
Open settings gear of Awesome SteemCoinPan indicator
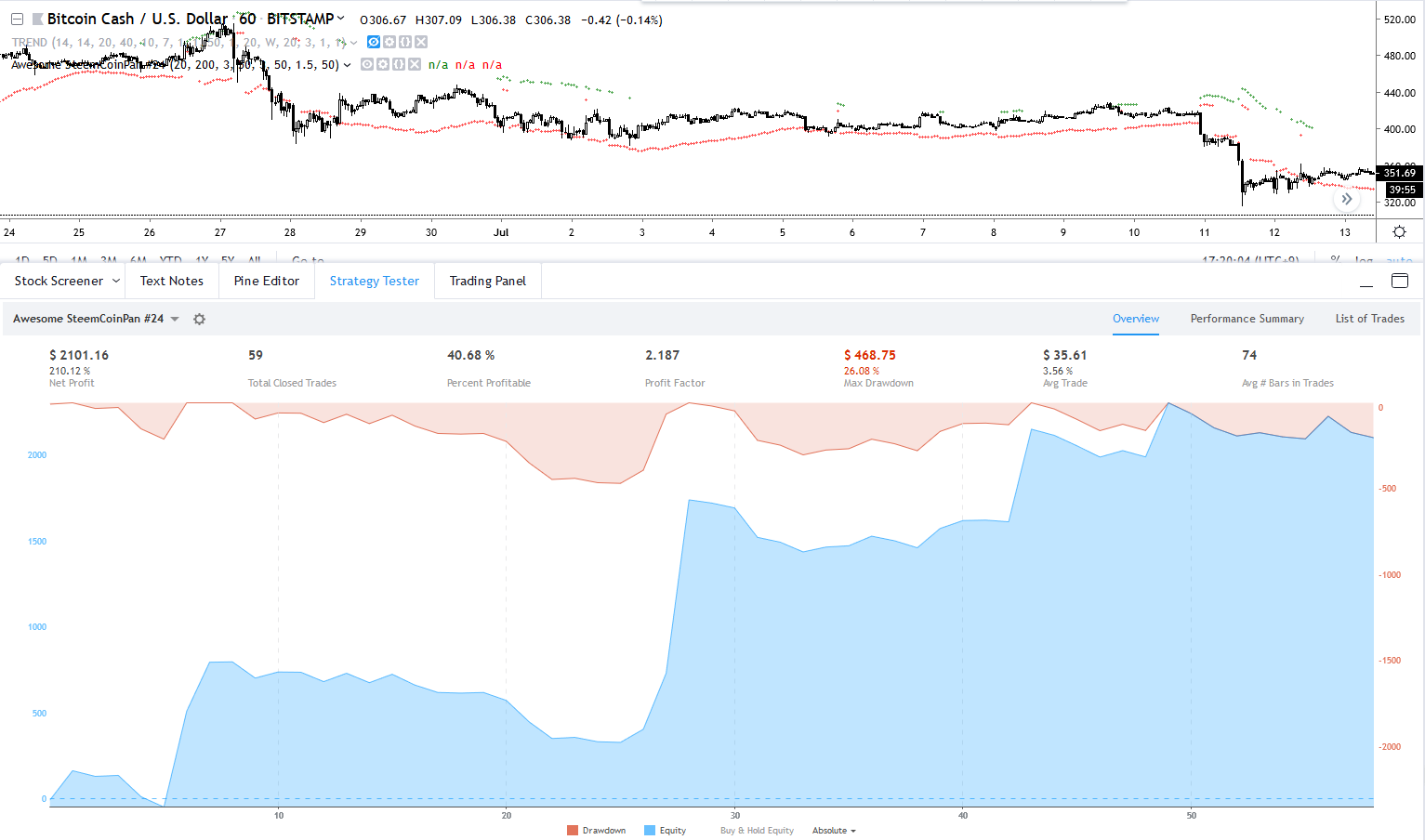click(383, 65)
